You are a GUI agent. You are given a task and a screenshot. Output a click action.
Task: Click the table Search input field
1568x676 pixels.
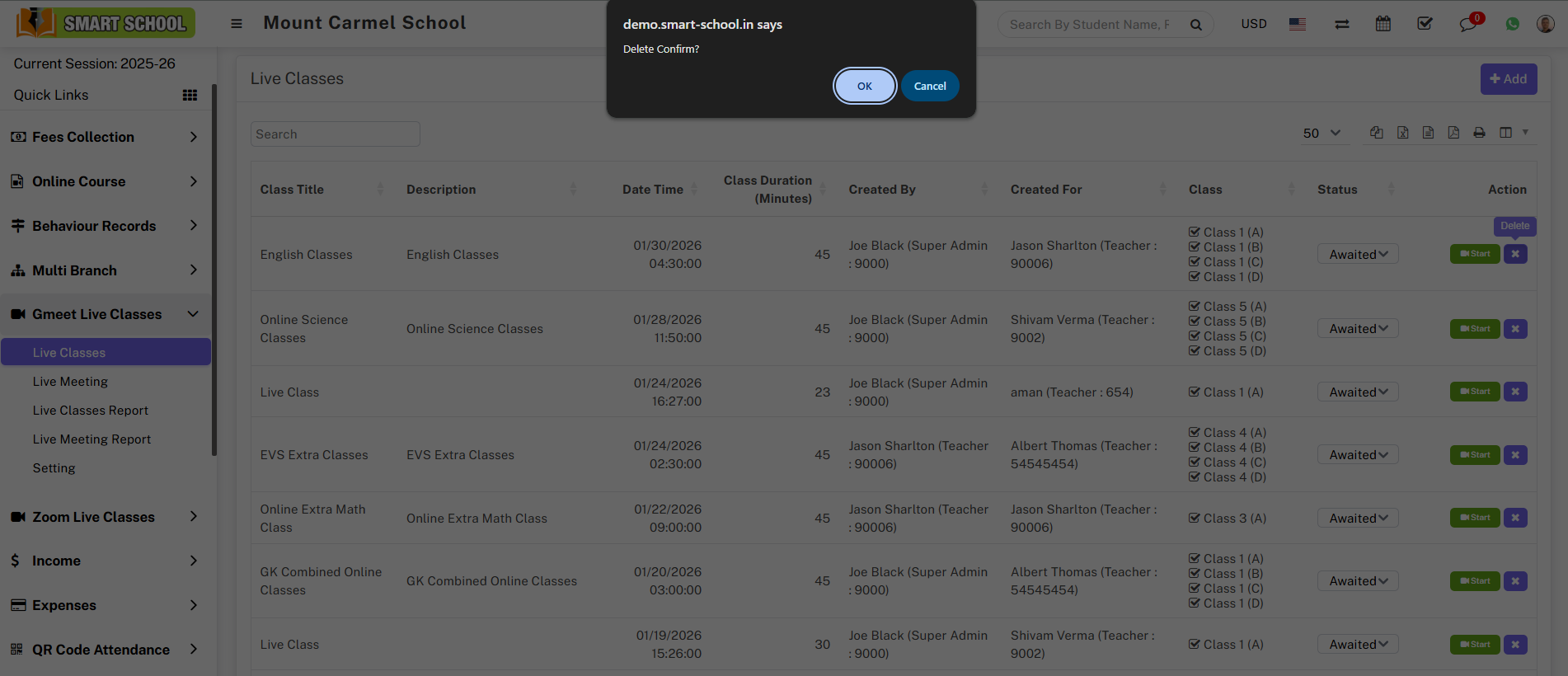335,134
